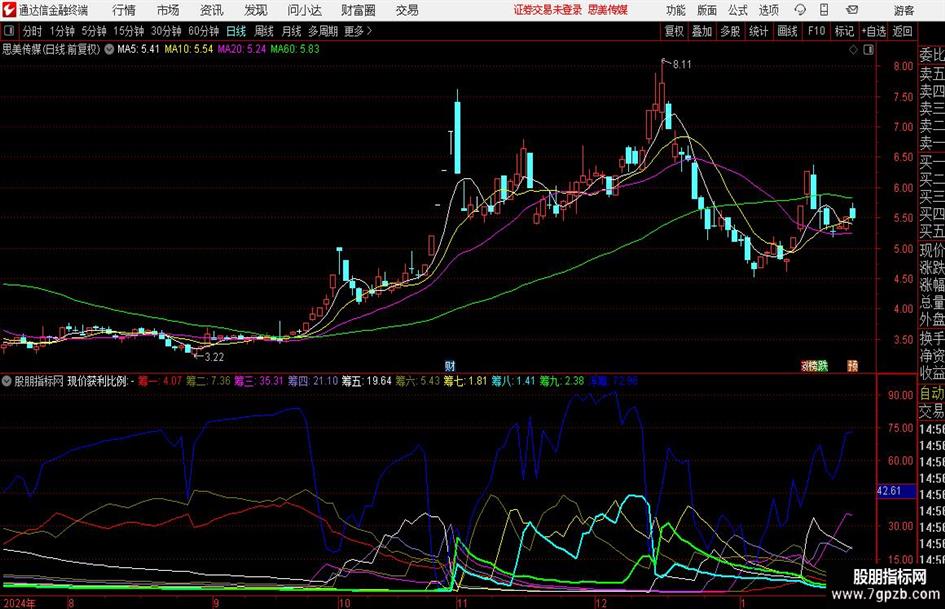Switch to the 15分钟 period tab
Screen dimensions: 945x609
click(x=129, y=31)
